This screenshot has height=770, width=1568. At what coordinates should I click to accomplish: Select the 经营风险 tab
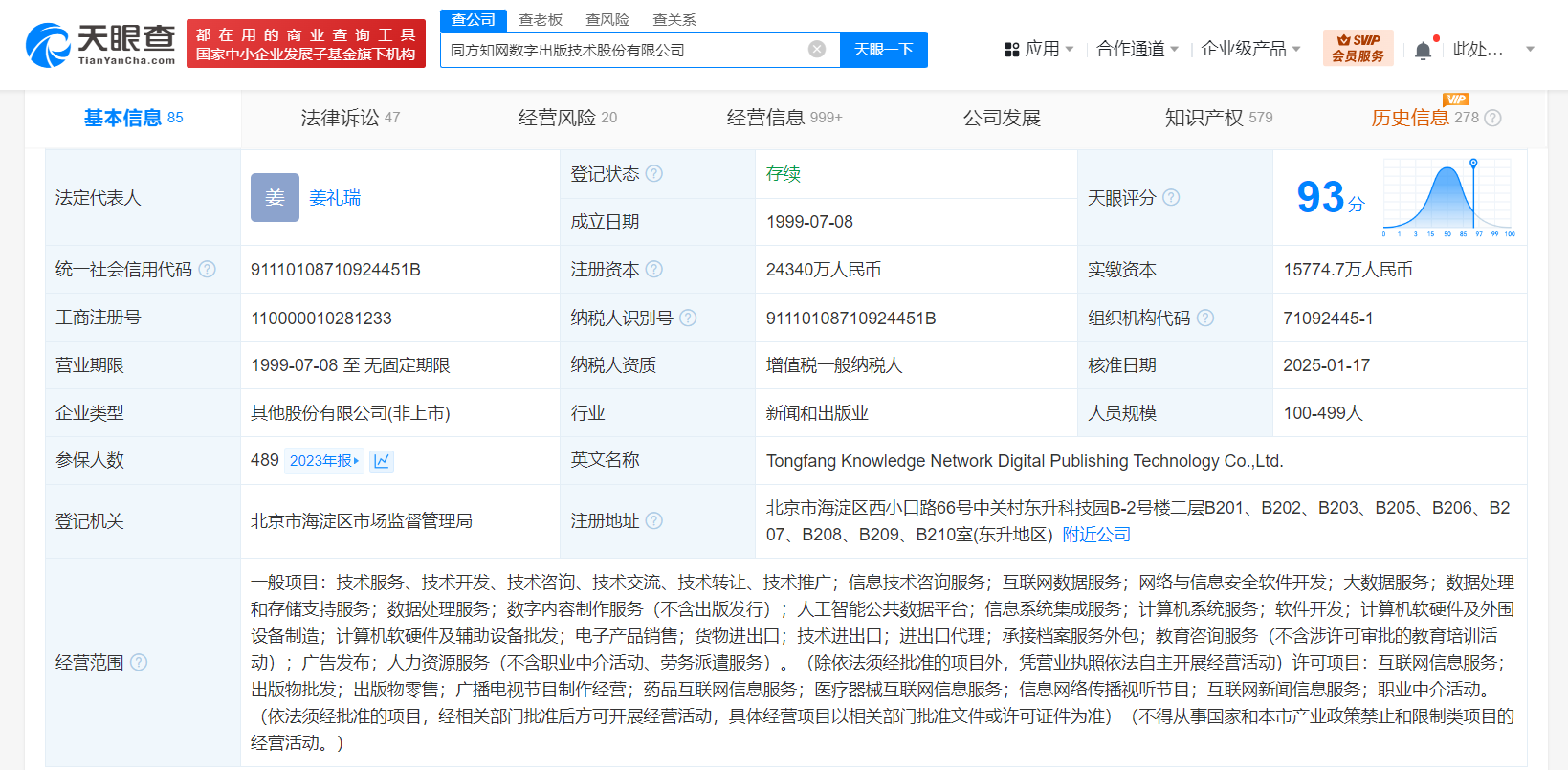(567, 118)
